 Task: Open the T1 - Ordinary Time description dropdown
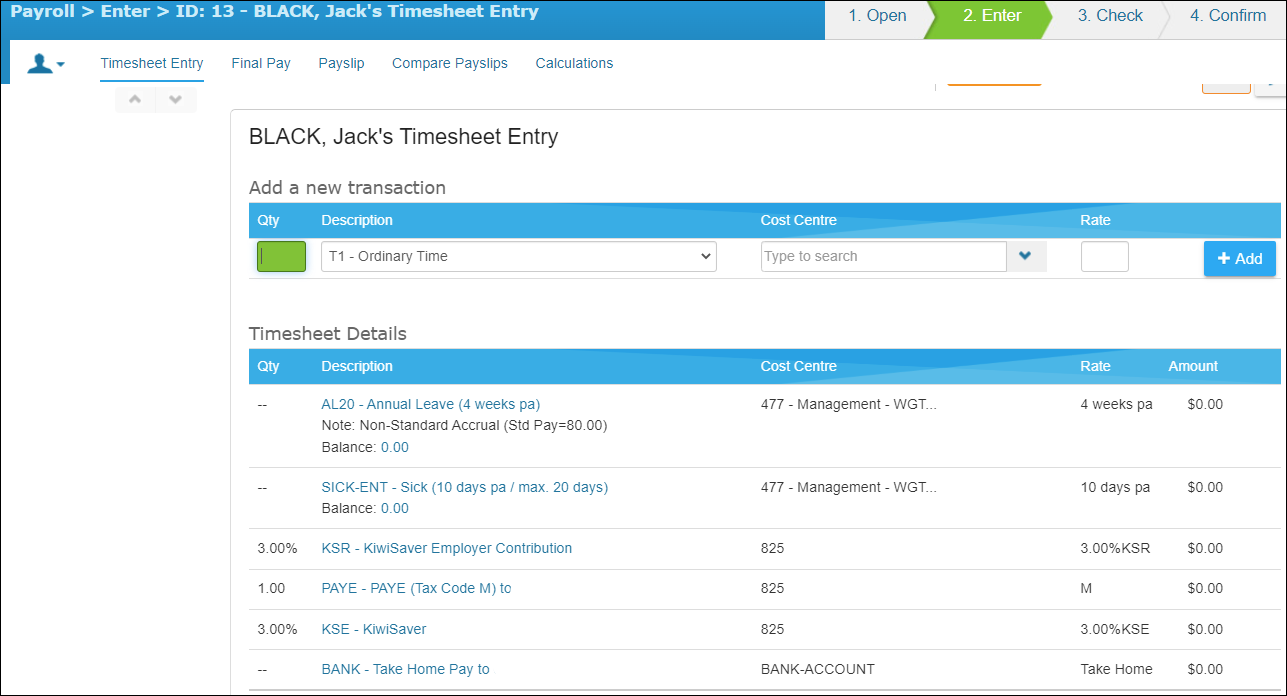[518, 257]
